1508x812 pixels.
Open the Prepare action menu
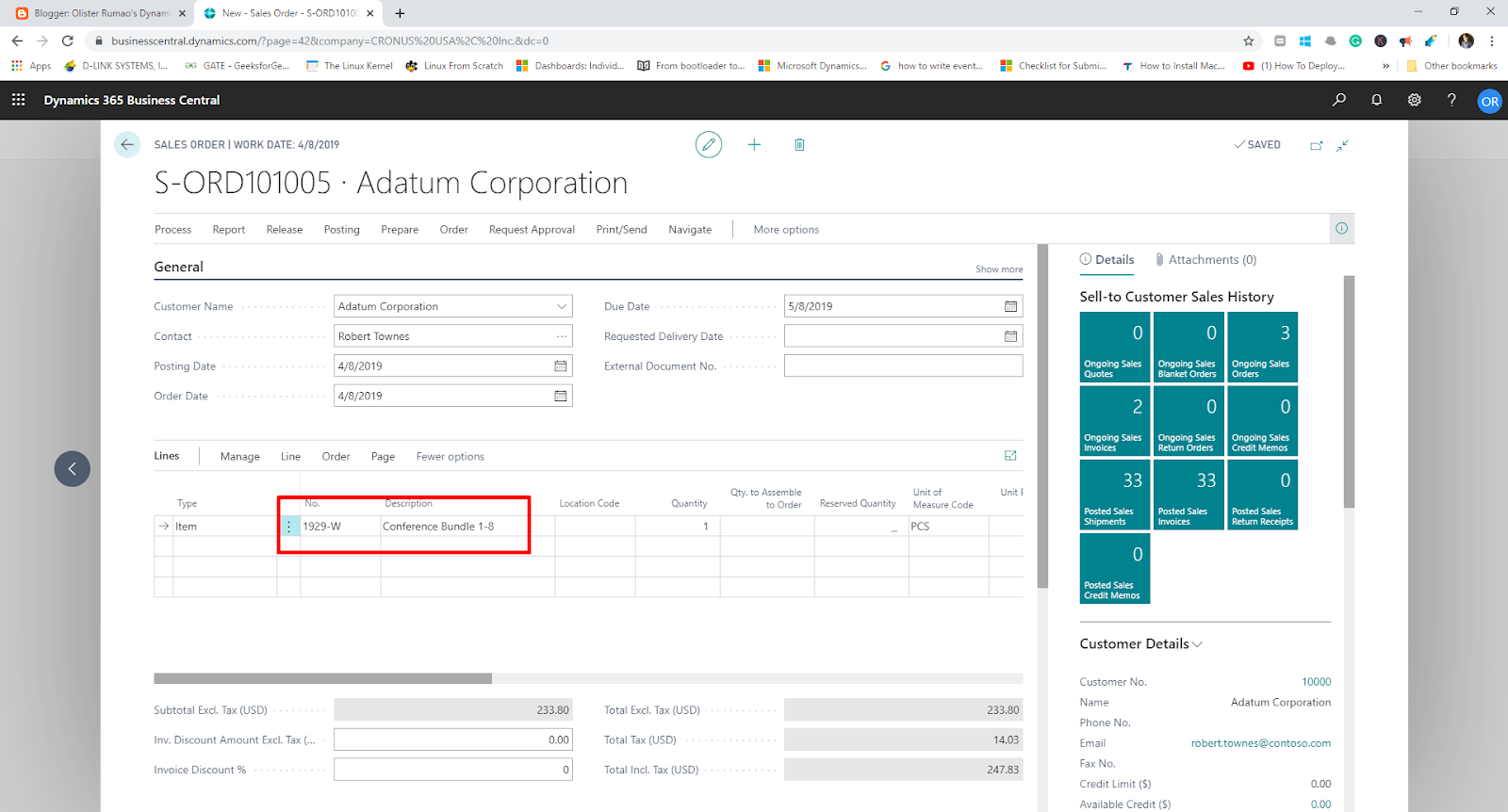(x=400, y=230)
